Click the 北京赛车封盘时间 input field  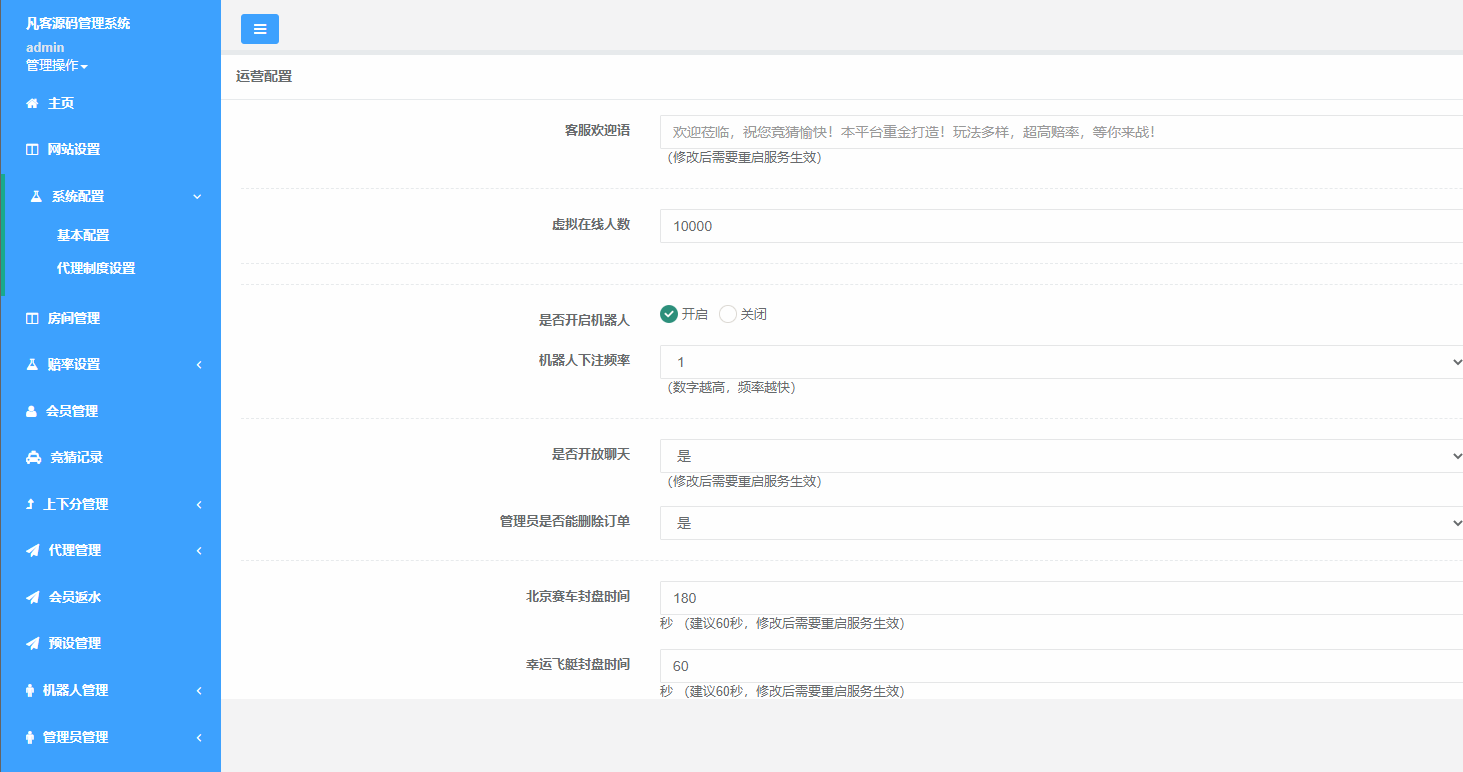(1060, 598)
